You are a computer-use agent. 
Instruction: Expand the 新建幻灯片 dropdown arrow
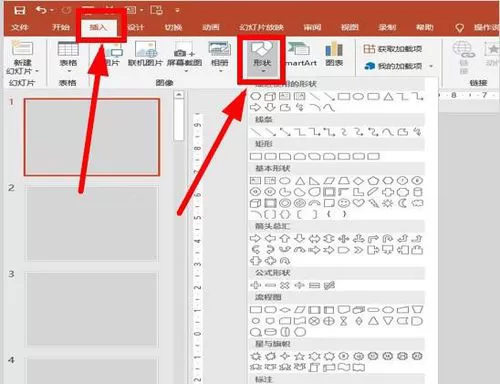(37, 71)
